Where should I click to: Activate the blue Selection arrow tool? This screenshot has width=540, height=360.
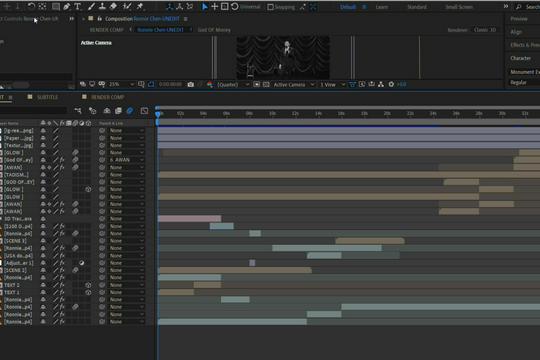click(205, 7)
